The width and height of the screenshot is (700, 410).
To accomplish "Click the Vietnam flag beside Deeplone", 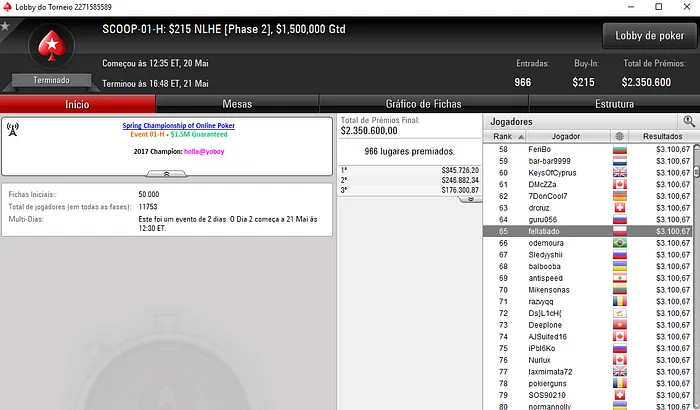I will 620,325.
